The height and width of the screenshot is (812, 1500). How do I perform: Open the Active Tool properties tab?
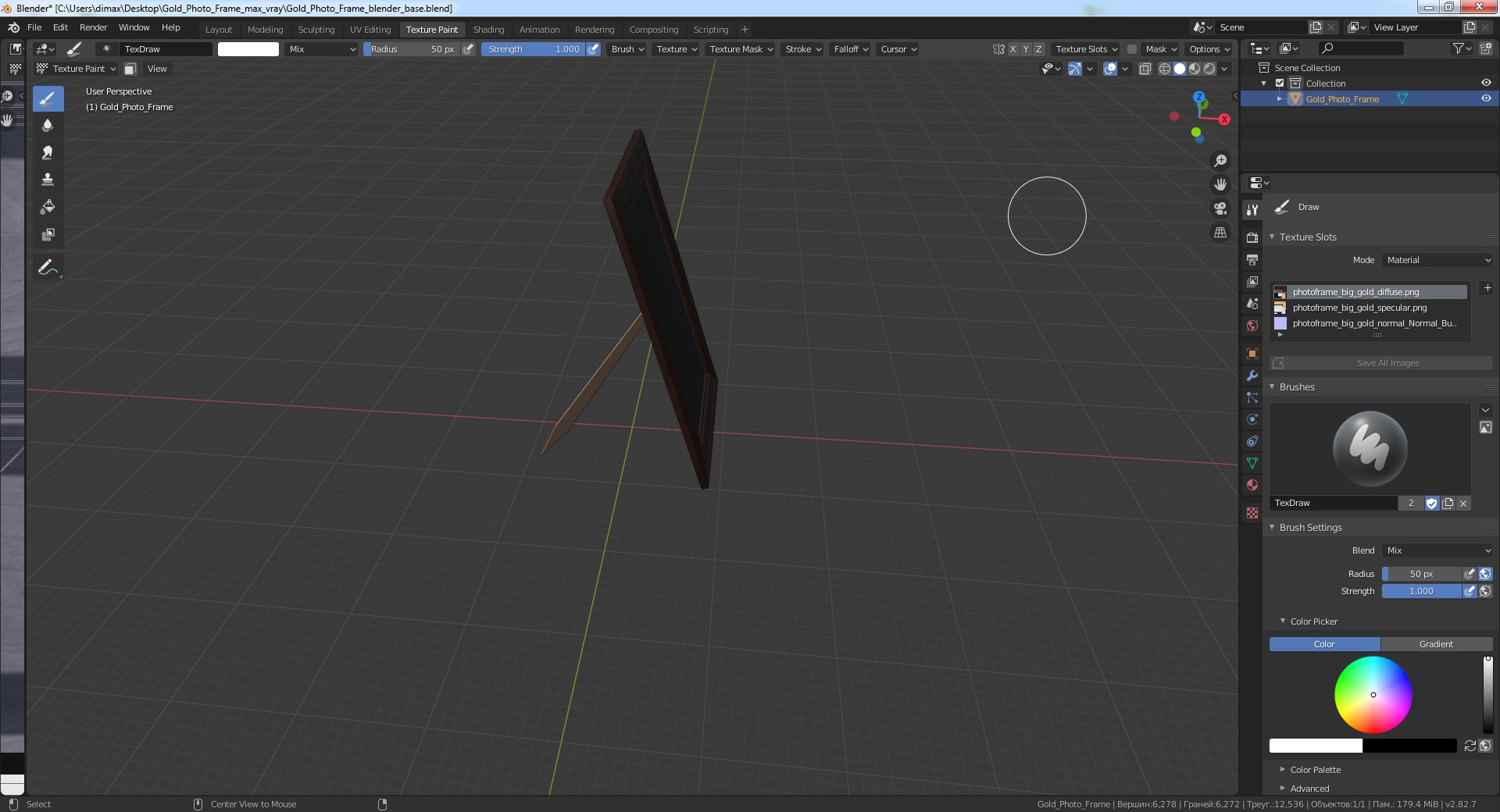point(1252,209)
